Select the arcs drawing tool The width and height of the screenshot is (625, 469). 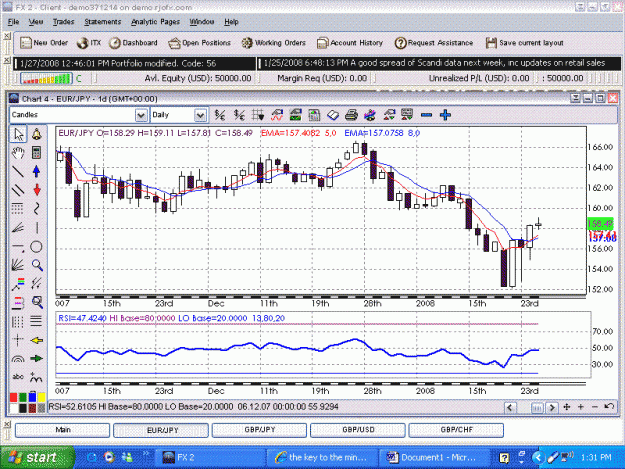[18, 359]
